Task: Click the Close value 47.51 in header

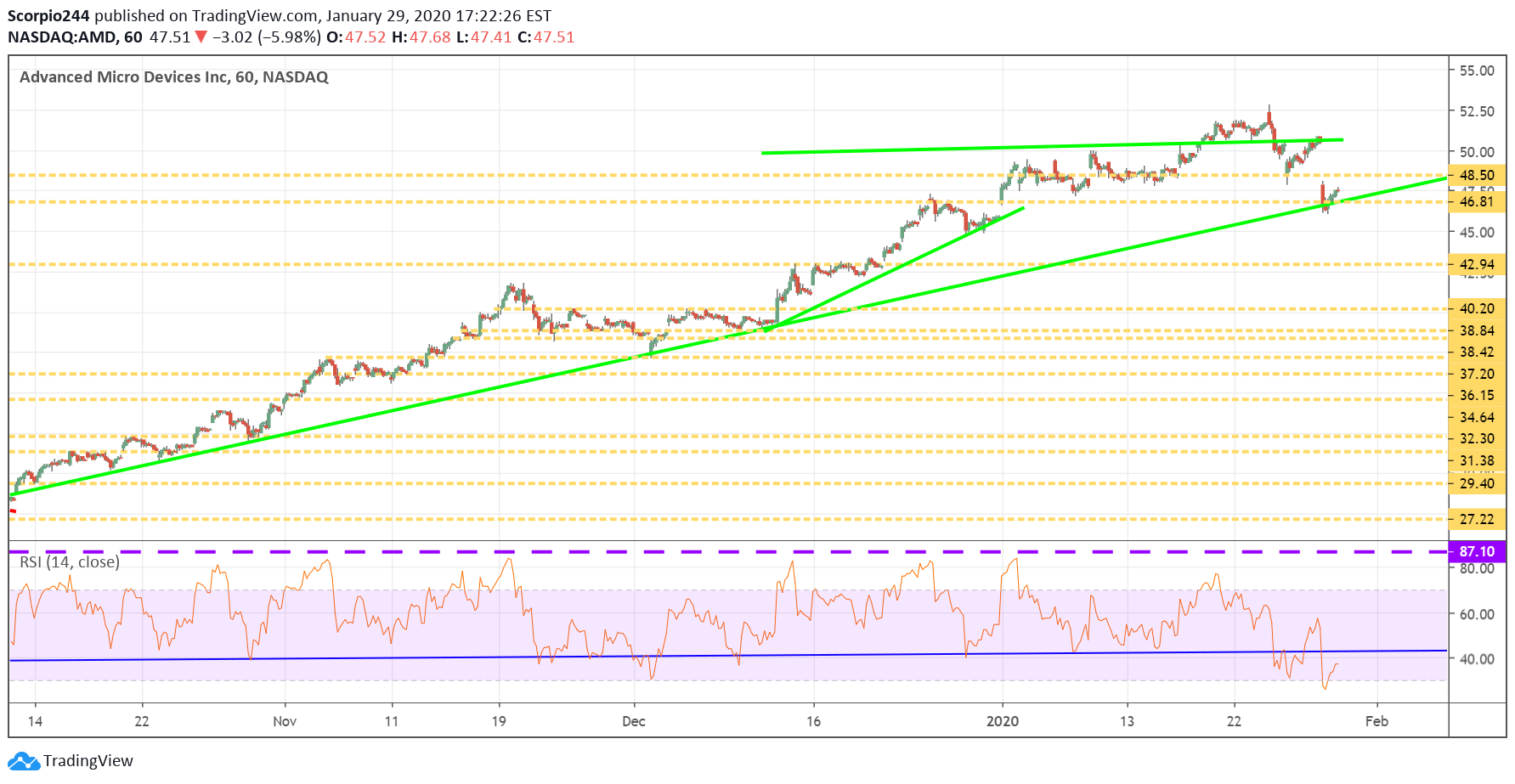Action: (554, 37)
